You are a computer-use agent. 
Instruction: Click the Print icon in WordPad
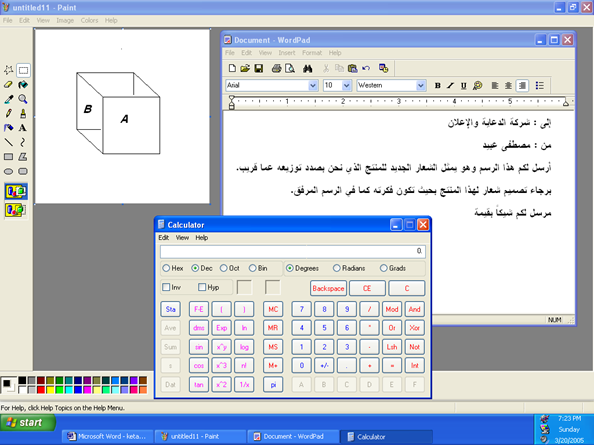[277, 68]
